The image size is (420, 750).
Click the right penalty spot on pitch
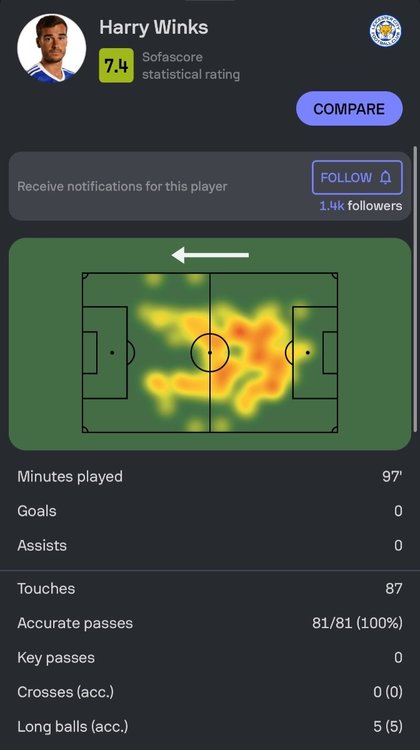pyautogui.click(x=308, y=353)
